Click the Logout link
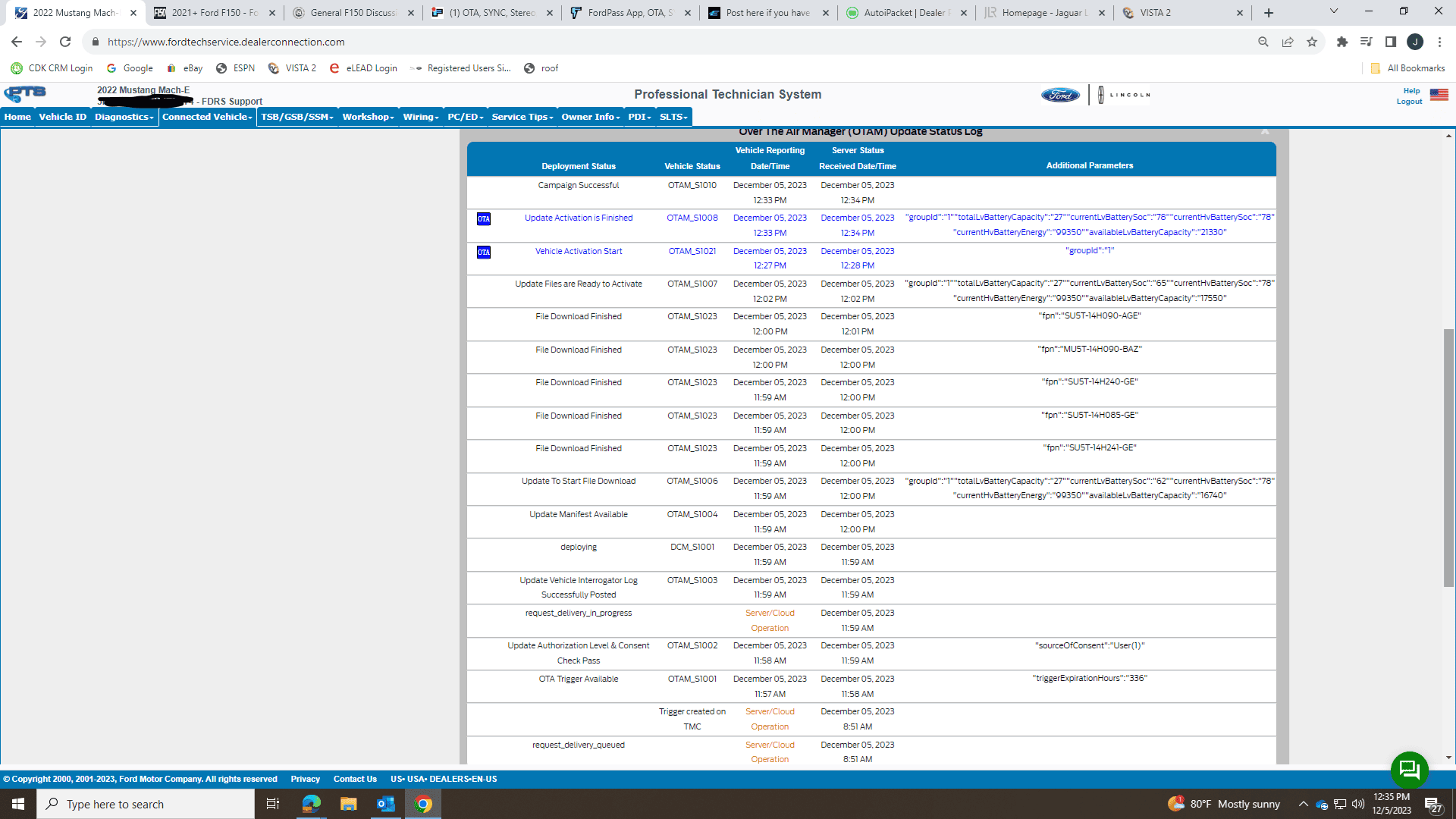 tap(1409, 102)
